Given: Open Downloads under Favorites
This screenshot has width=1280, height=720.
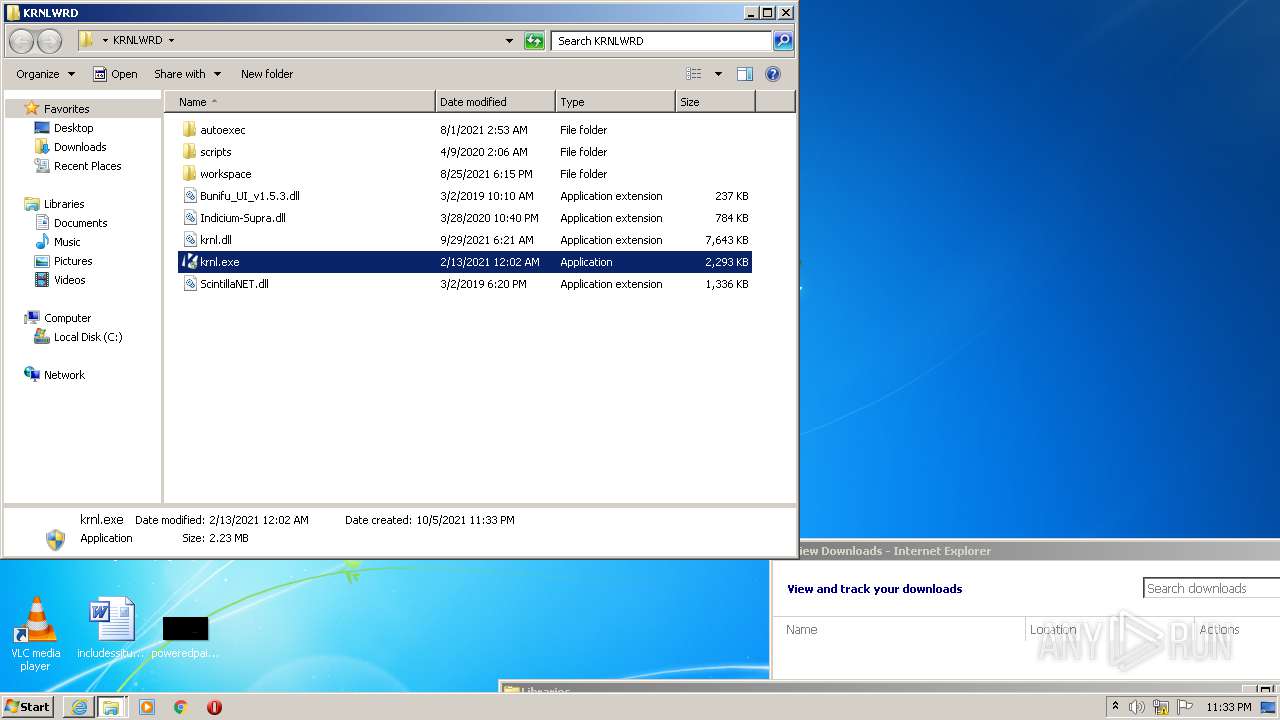Looking at the screenshot, I should pos(80,147).
